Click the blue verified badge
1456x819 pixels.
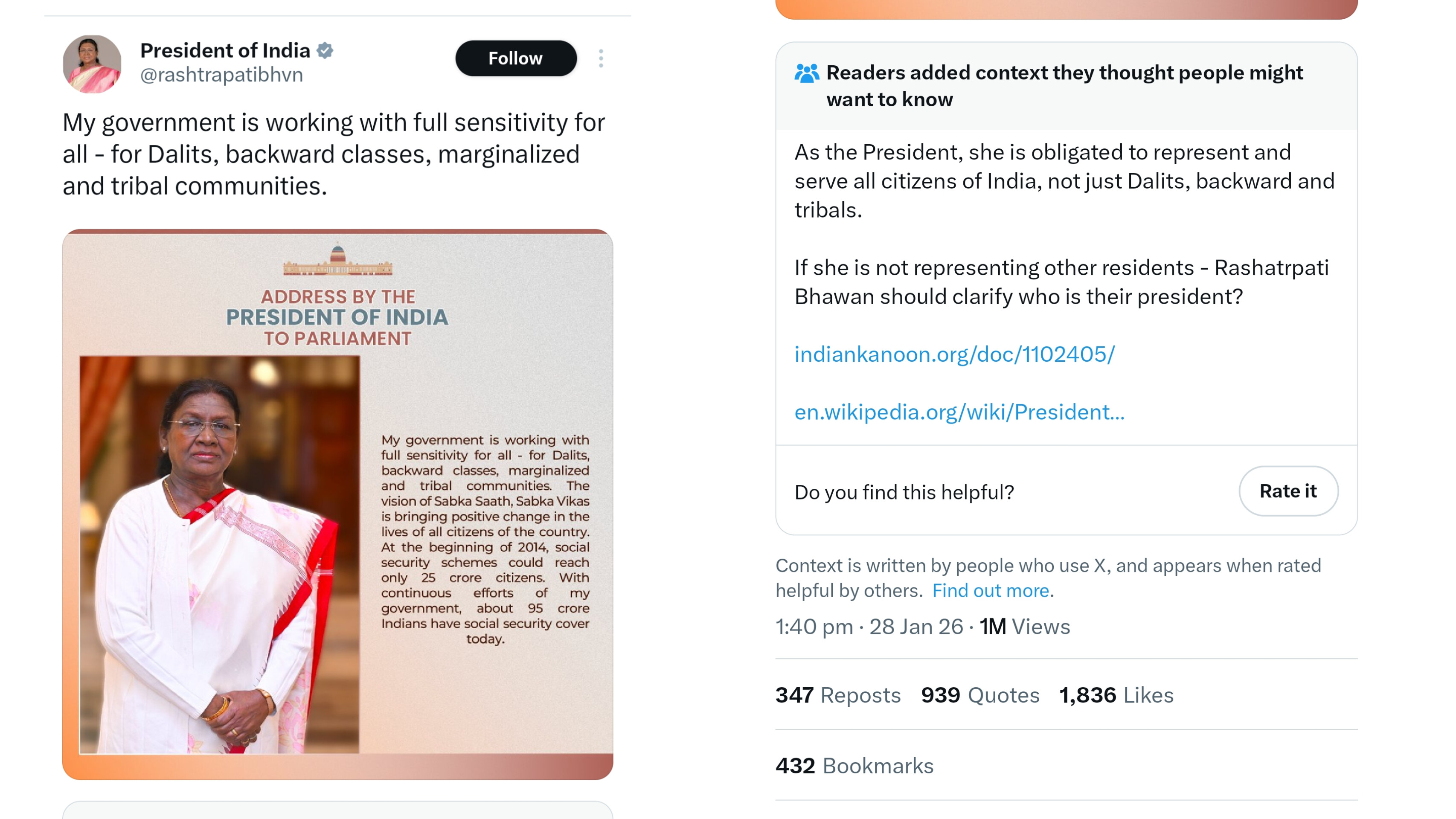point(325,51)
